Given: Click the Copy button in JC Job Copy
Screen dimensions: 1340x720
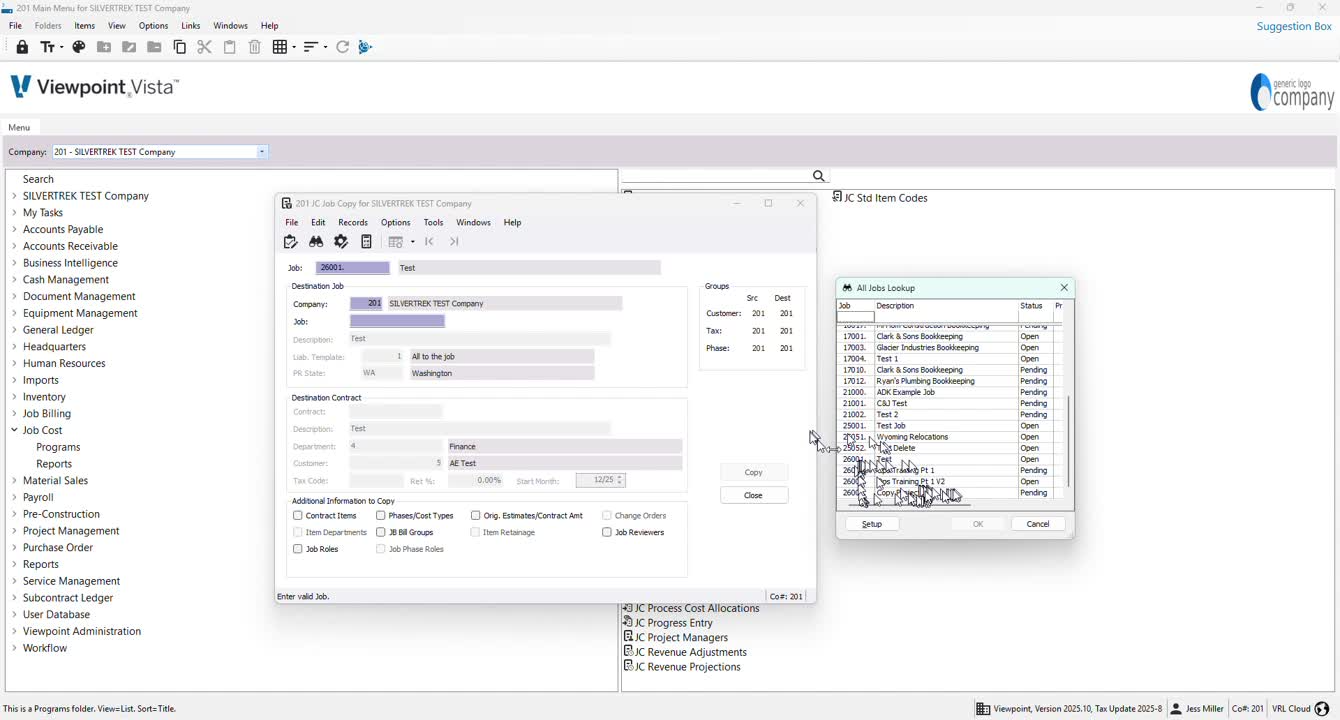Looking at the screenshot, I should click(x=754, y=472).
